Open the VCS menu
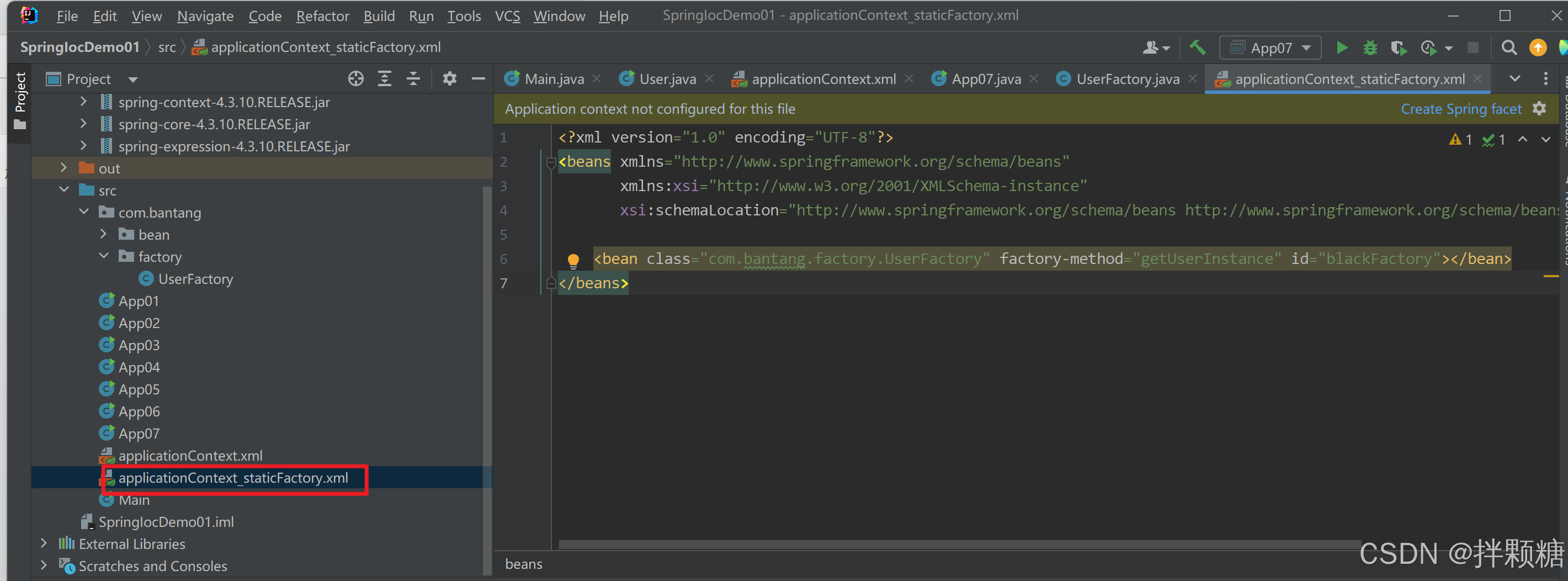The height and width of the screenshot is (581, 1568). click(x=507, y=16)
